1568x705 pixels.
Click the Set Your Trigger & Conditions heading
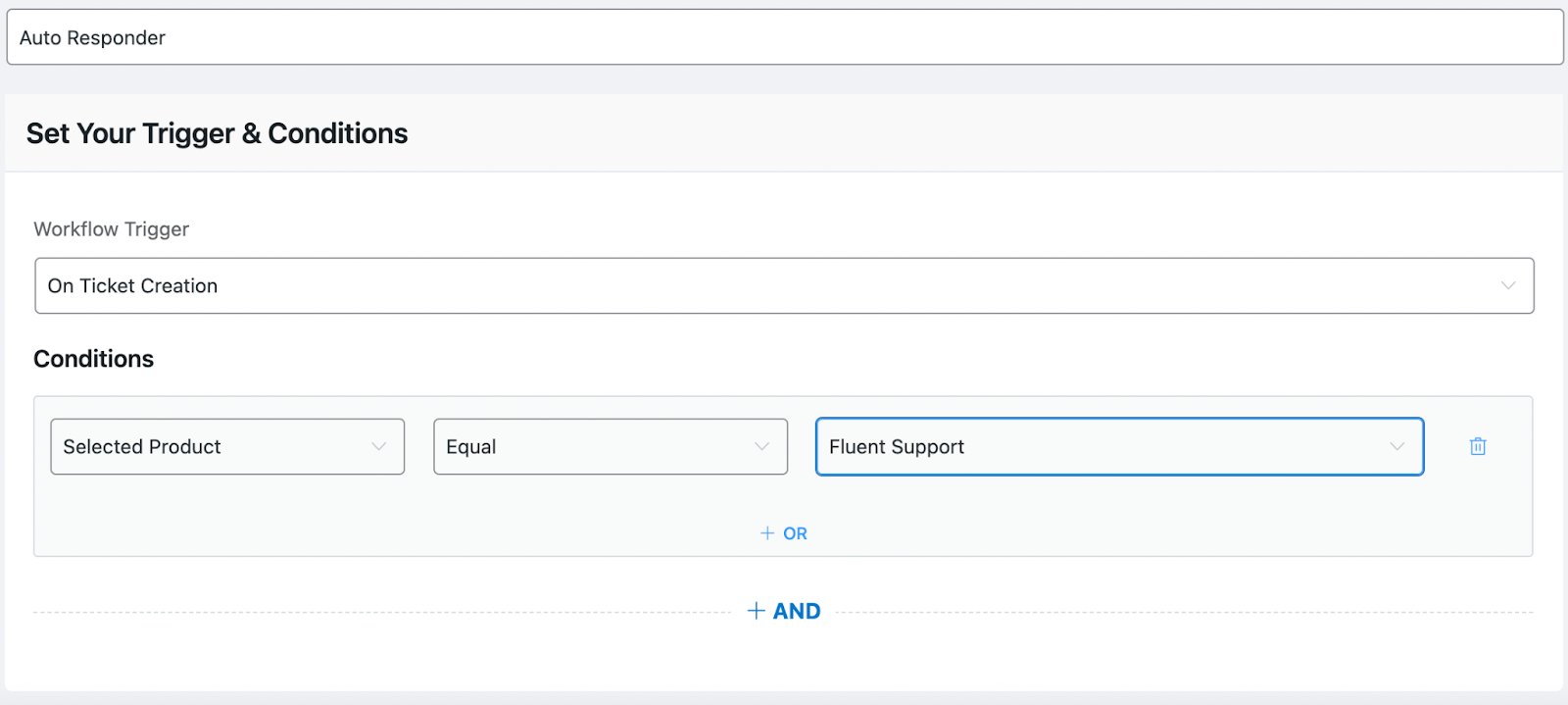pyautogui.click(x=217, y=133)
